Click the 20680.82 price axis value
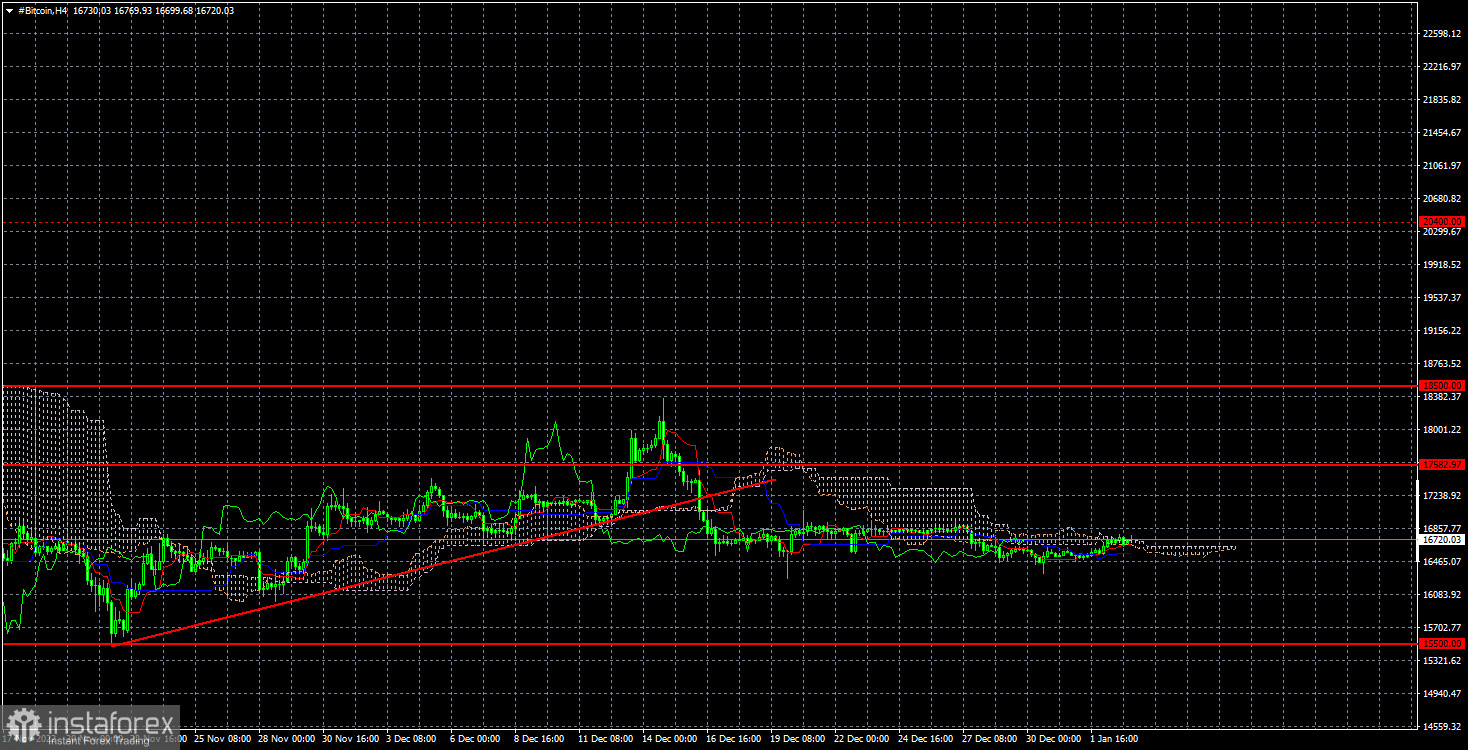 1442,199
